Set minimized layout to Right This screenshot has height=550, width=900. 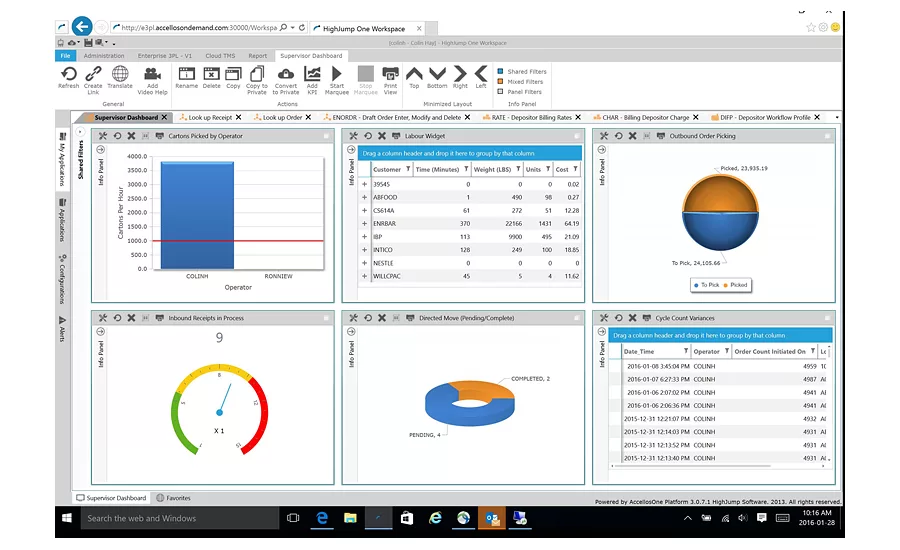pyautogui.click(x=460, y=73)
